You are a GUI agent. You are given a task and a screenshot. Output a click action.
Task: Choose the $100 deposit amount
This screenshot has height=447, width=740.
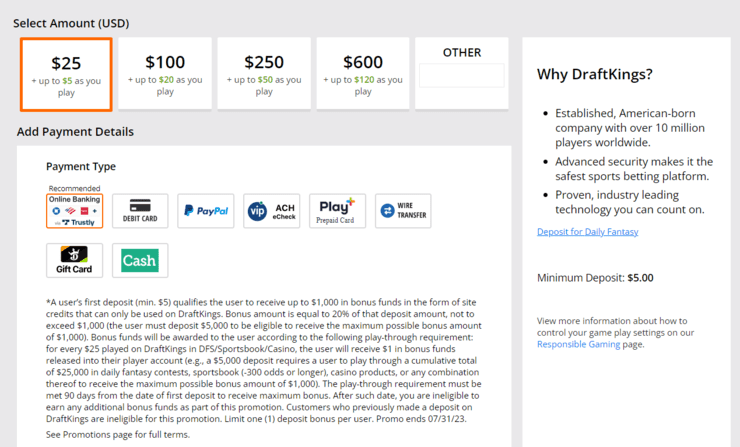[165, 74]
